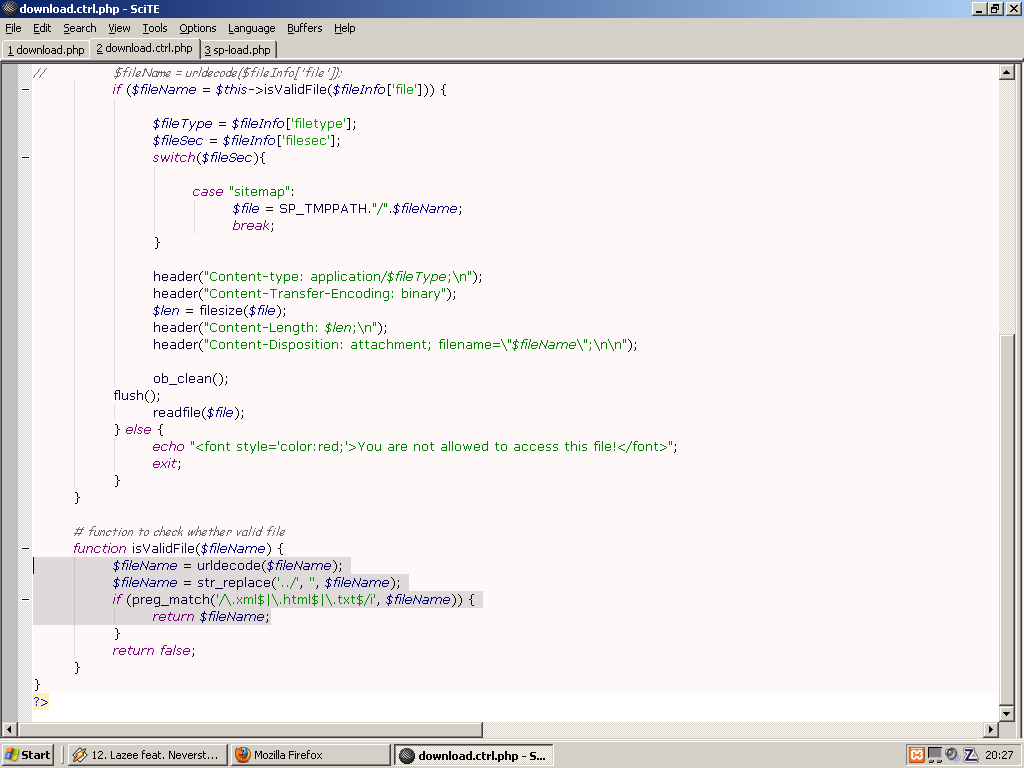Click the vertical scrollbar down arrow
Viewport: 1024px width, 768px height.
[x=1006, y=713]
